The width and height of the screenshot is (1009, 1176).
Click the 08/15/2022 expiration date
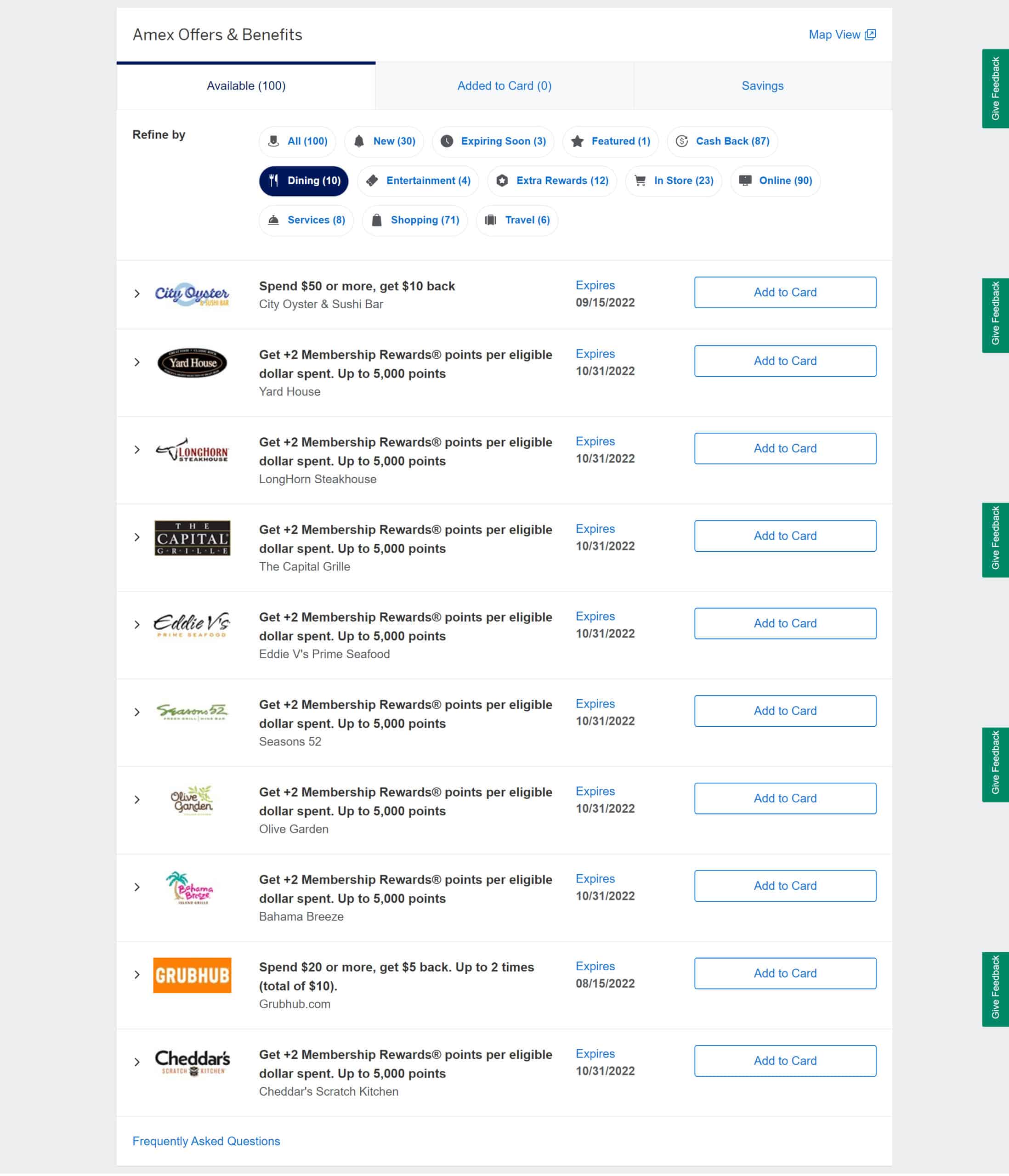(x=605, y=984)
